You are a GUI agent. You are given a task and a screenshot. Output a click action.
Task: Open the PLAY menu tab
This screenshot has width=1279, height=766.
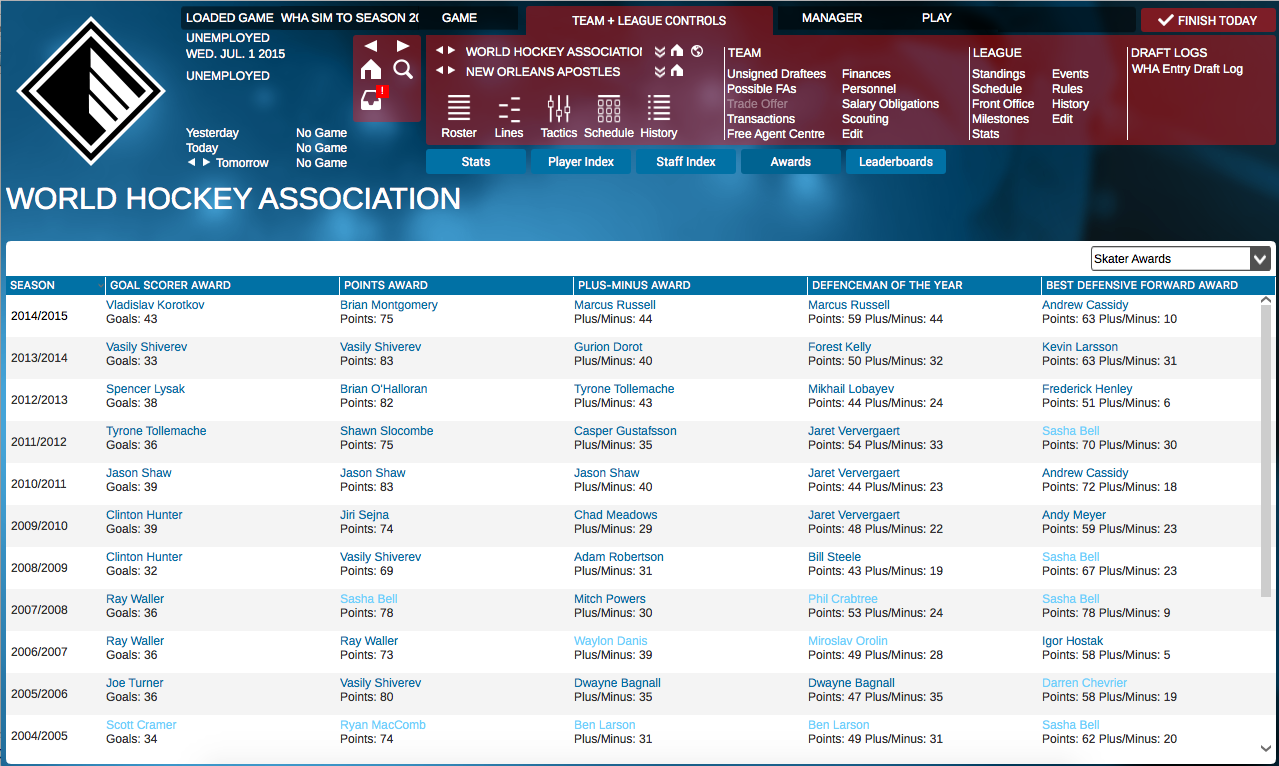tap(937, 18)
